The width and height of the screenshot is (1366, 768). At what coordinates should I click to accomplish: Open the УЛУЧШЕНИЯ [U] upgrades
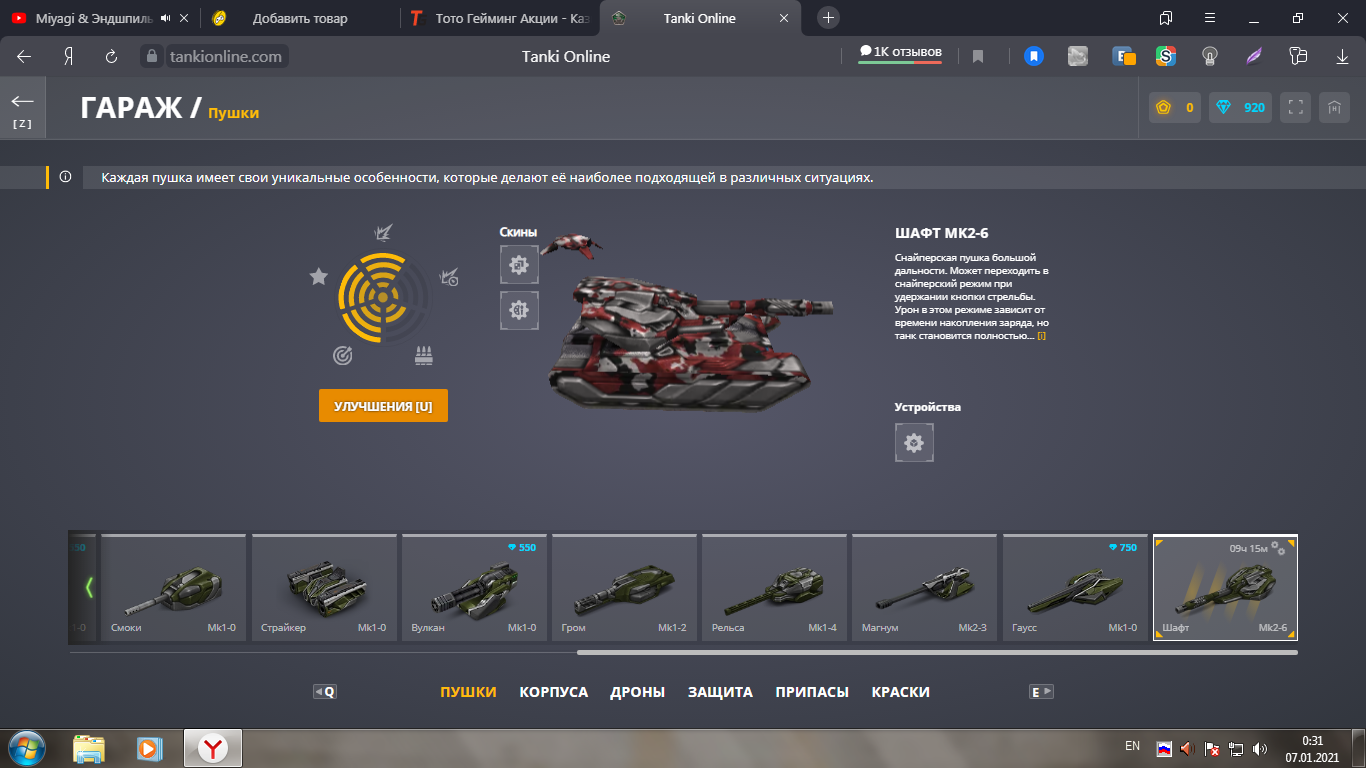(x=383, y=406)
